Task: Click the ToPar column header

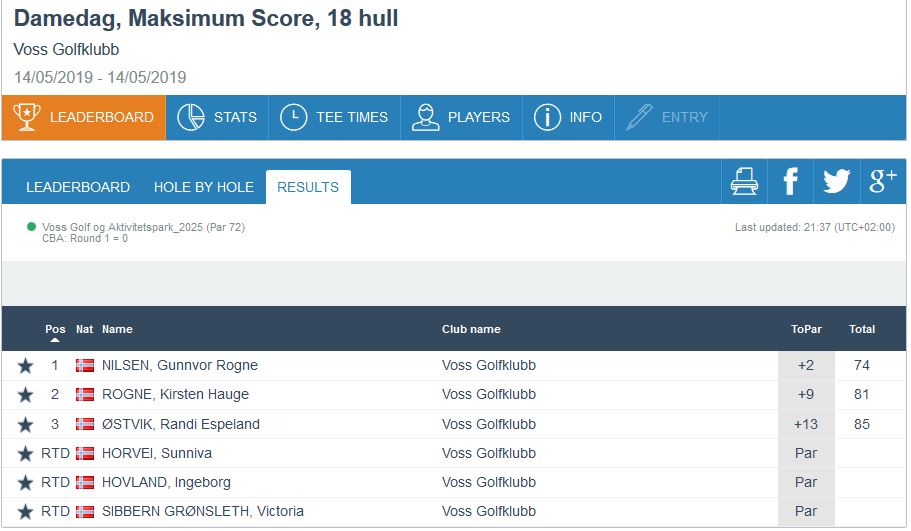Action: click(x=805, y=329)
